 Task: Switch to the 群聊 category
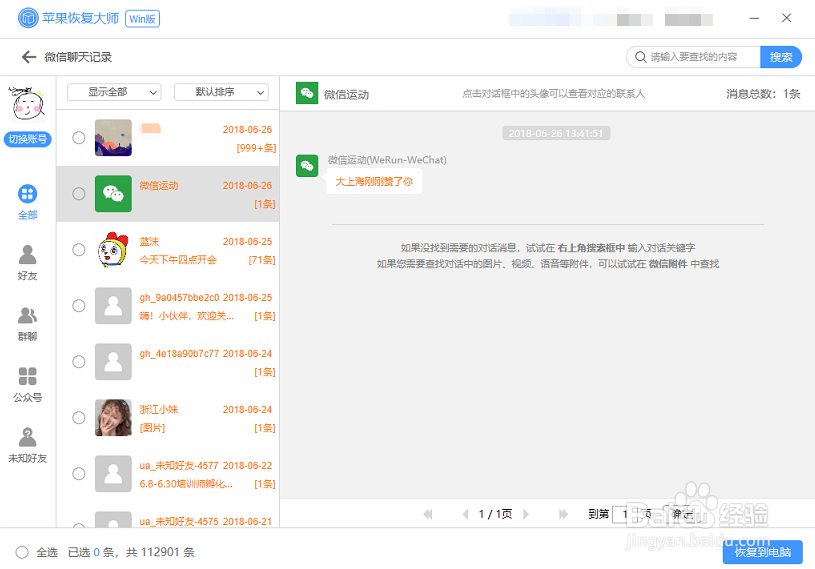pyautogui.click(x=28, y=323)
